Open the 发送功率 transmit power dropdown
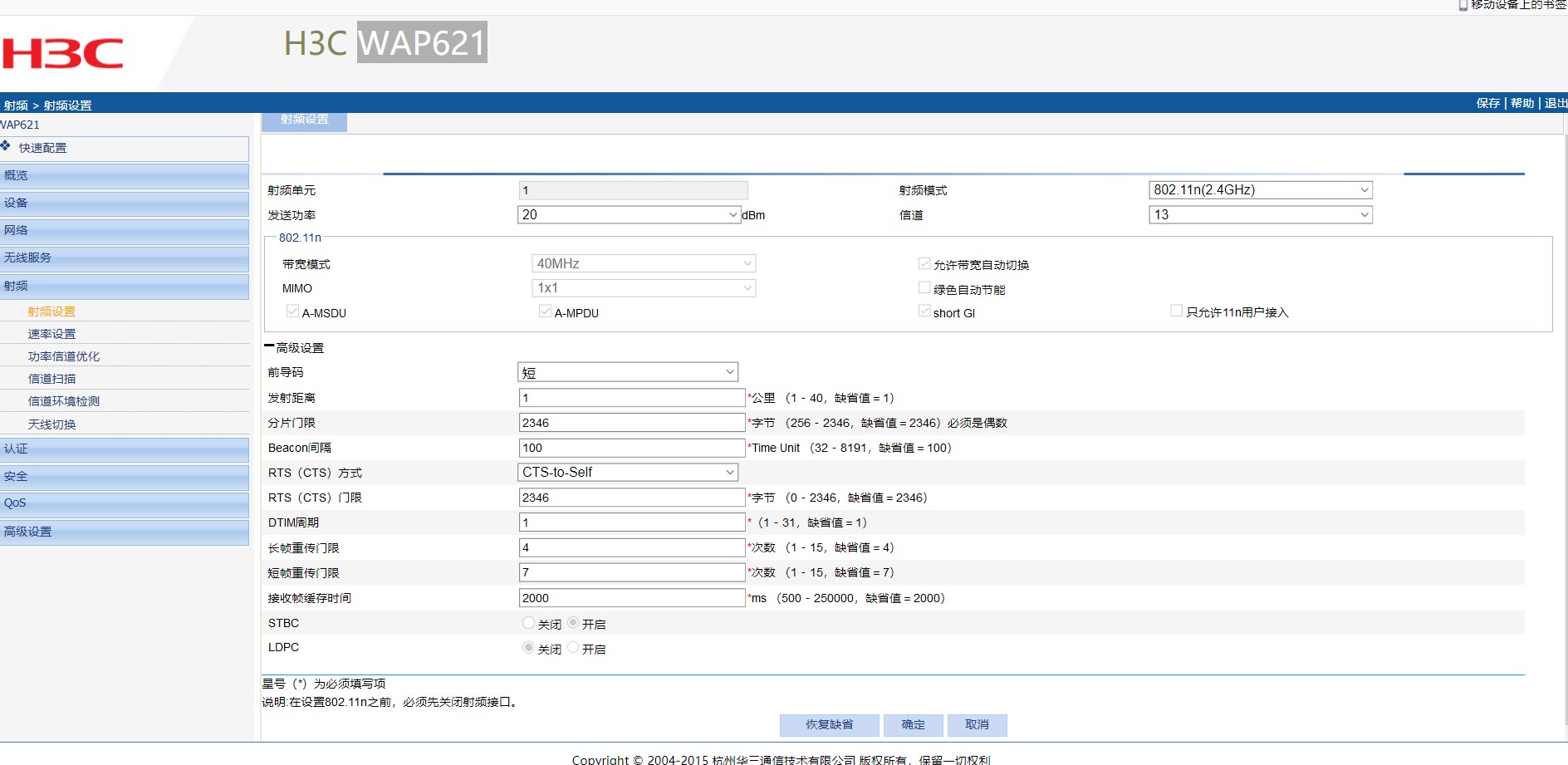This screenshot has height=765, width=1568. (x=629, y=214)
